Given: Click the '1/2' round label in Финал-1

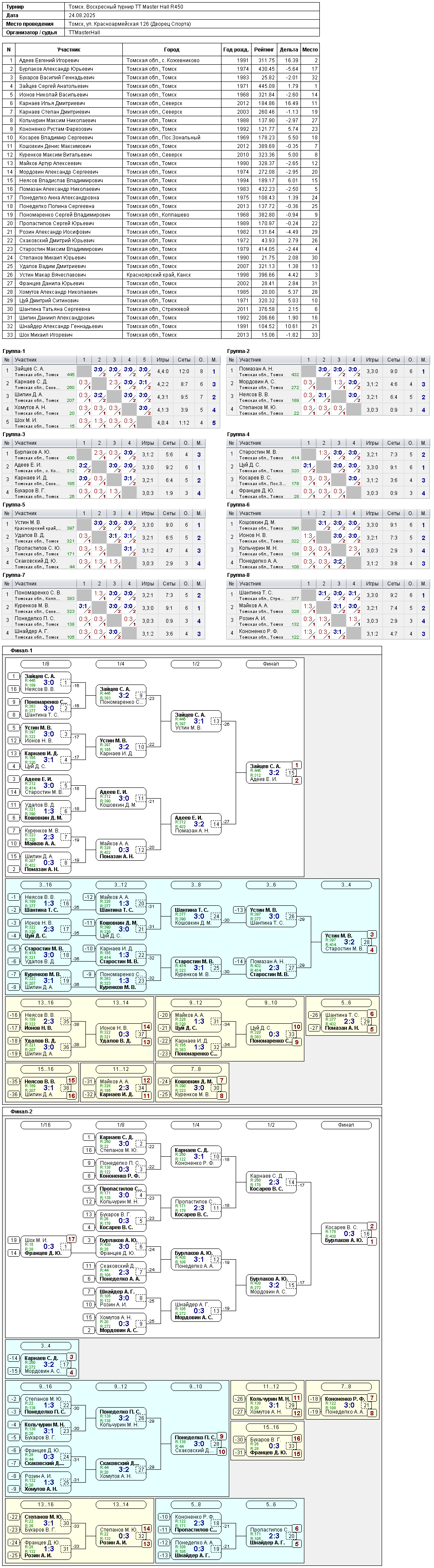Looking at the screenshot, I should 196,664.
